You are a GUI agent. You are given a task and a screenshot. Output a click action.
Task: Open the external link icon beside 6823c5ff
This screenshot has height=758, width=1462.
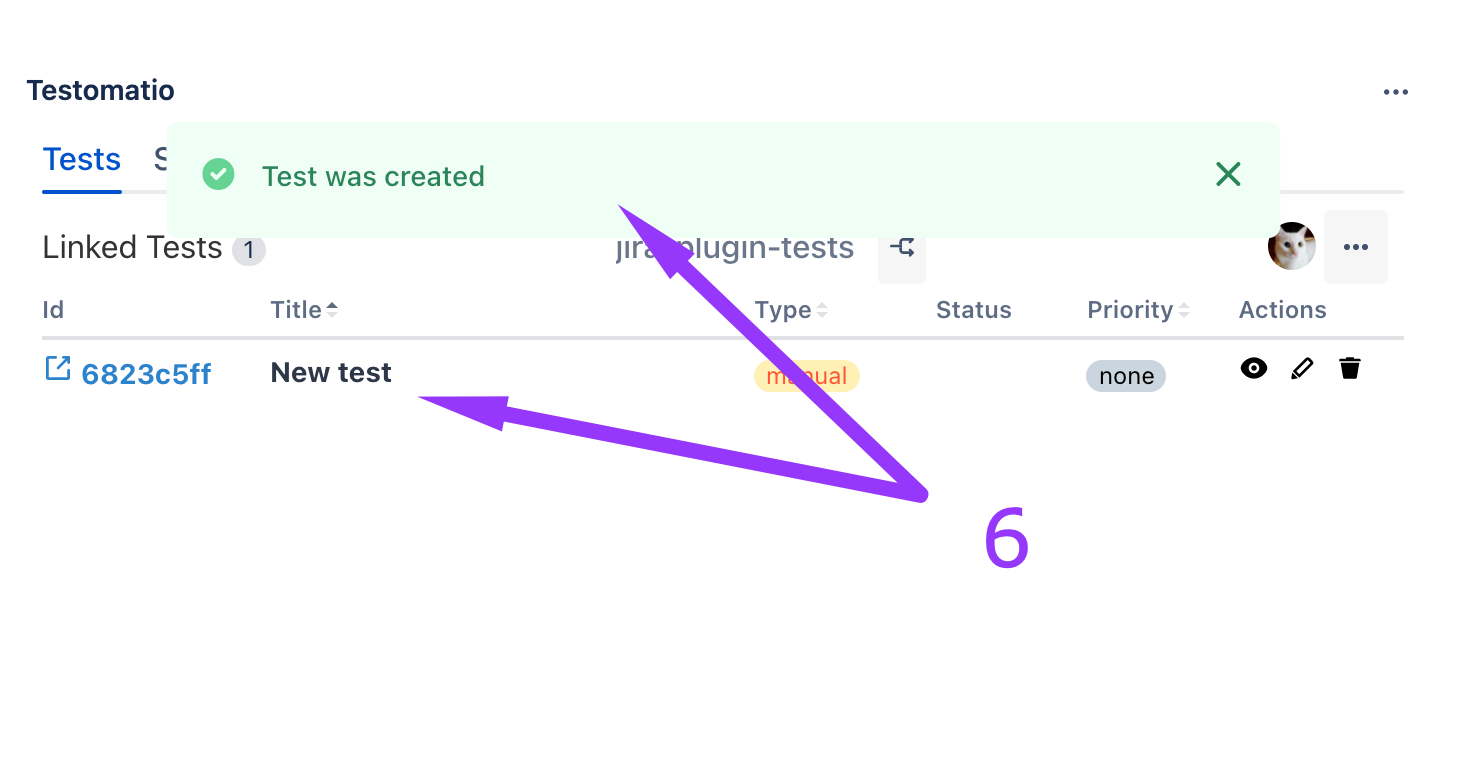point(58,369)
